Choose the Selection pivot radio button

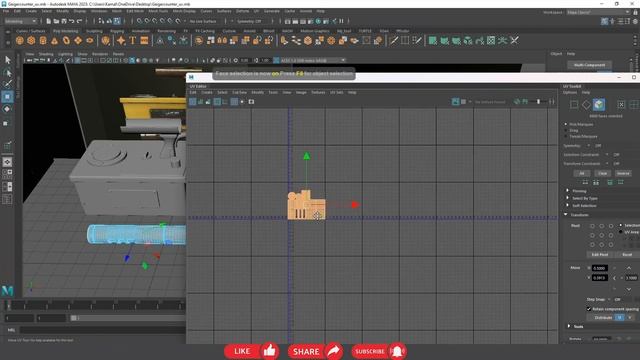pyautogui.click(x=621, y=225)
